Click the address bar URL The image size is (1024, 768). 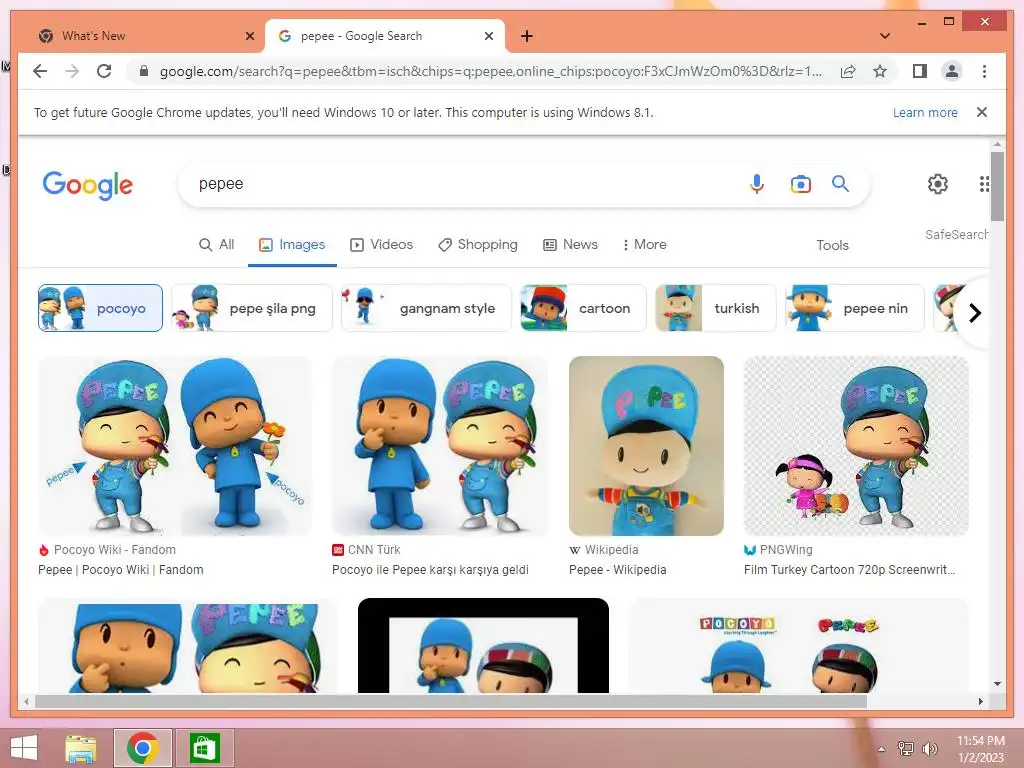coord(490,71)
